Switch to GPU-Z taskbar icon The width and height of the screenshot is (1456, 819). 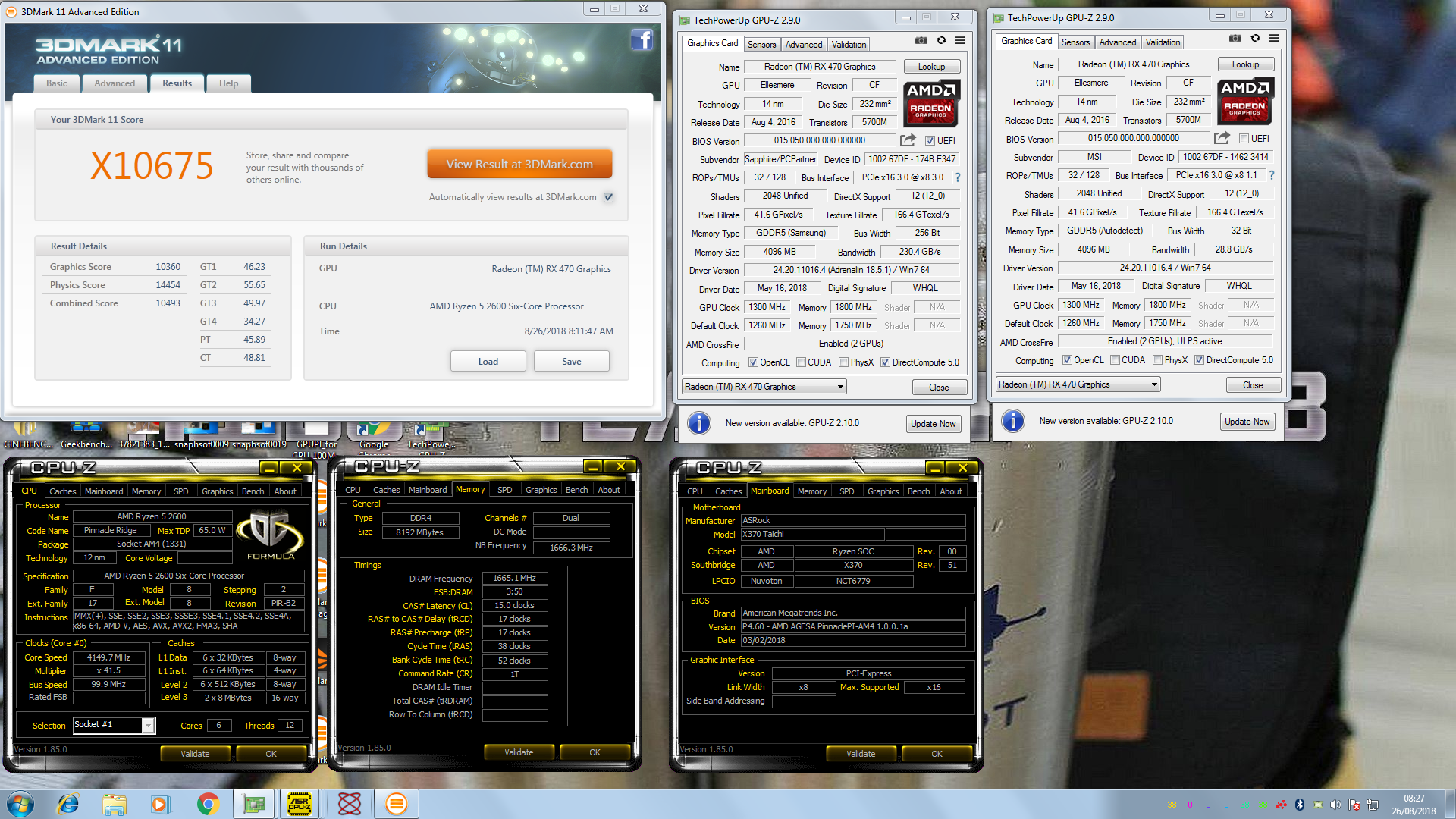point(253,804)
